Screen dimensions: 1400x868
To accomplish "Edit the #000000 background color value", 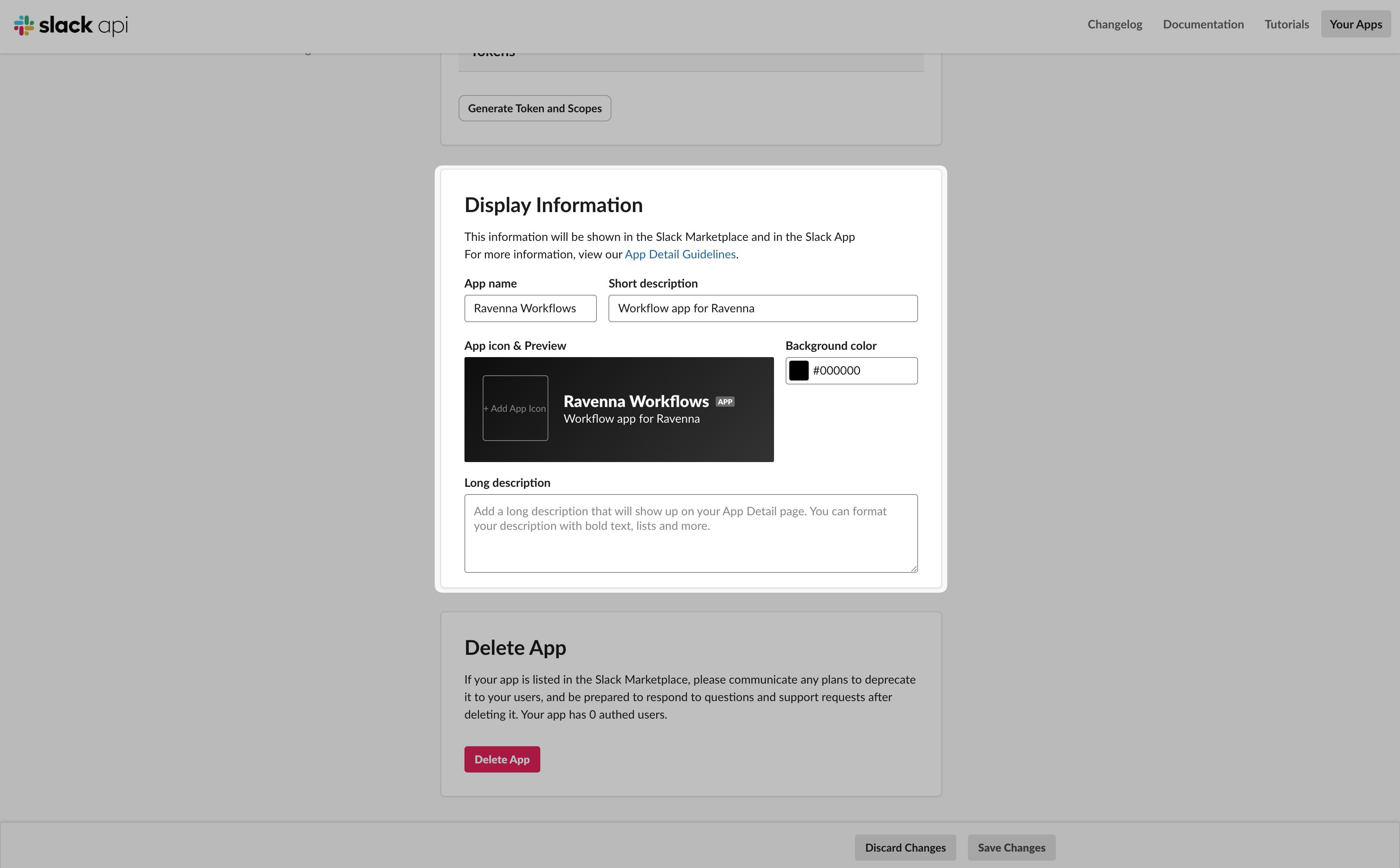I will tap(851, 370).
